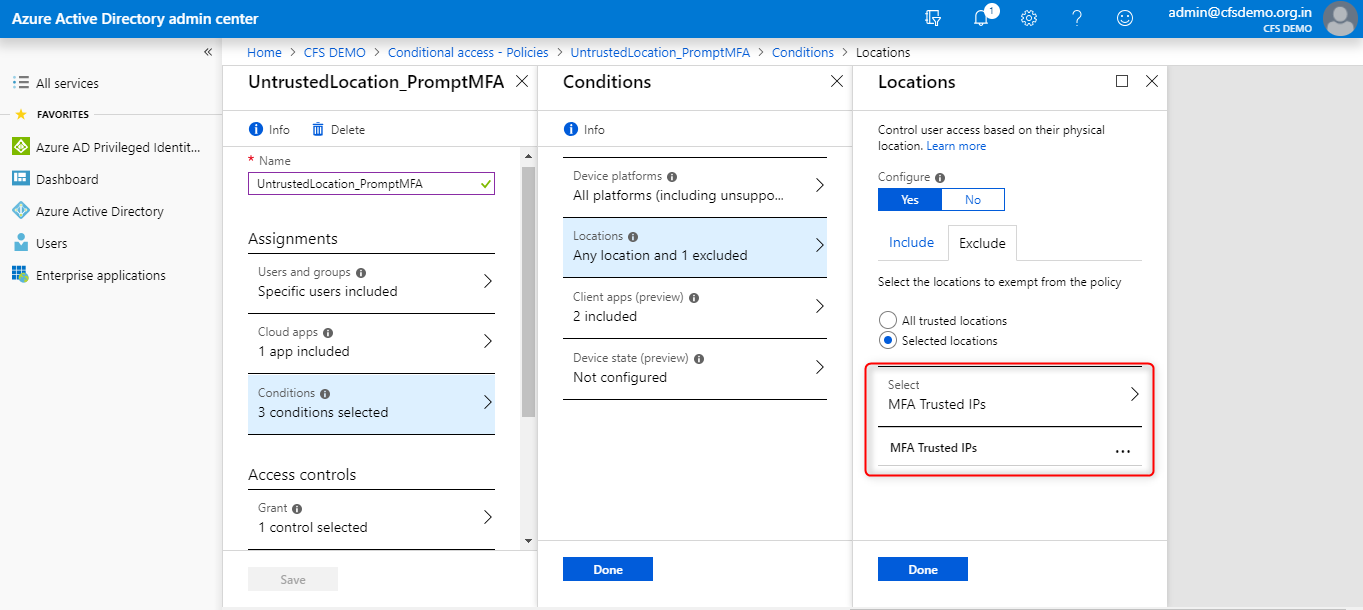The width and height of the screenshot is (1363, 610).
Task: Set Configure toggle to Yes
Action: point(910,199)
